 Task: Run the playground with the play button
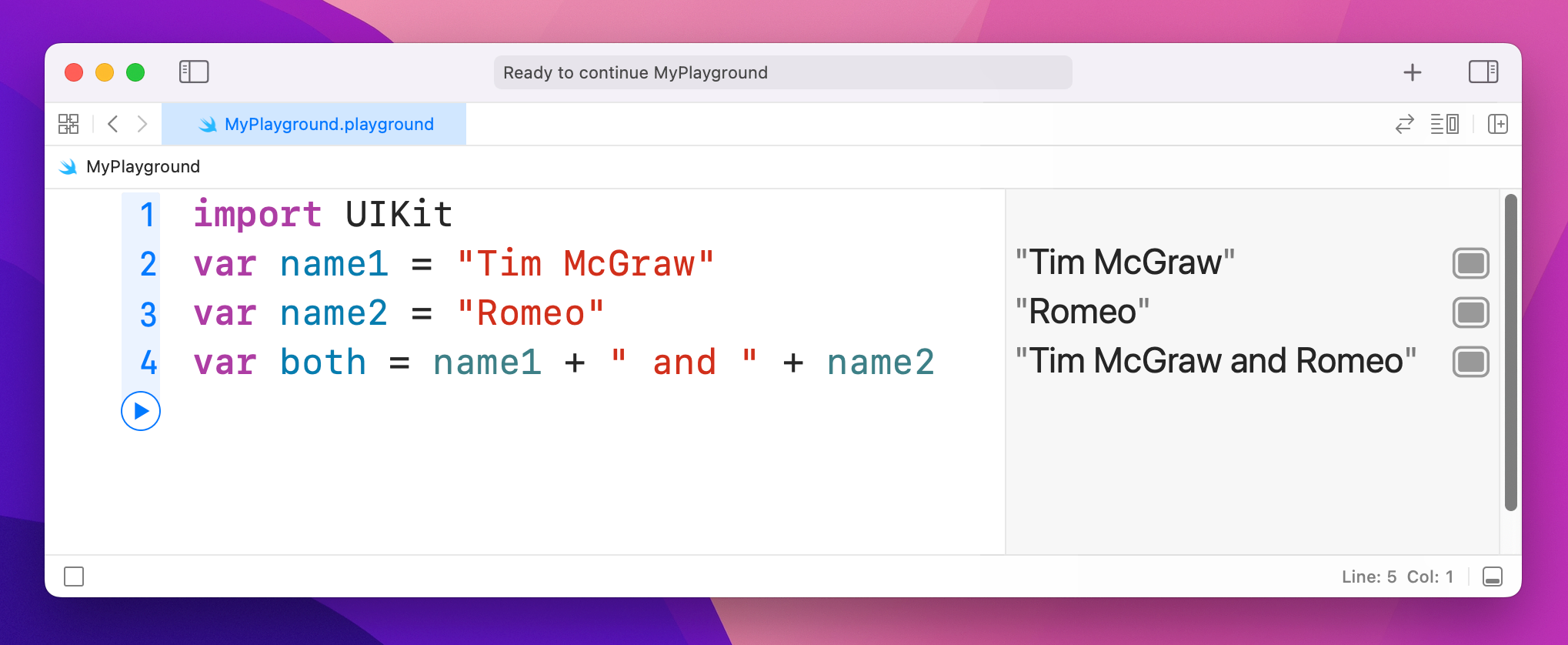pos(141,411)
